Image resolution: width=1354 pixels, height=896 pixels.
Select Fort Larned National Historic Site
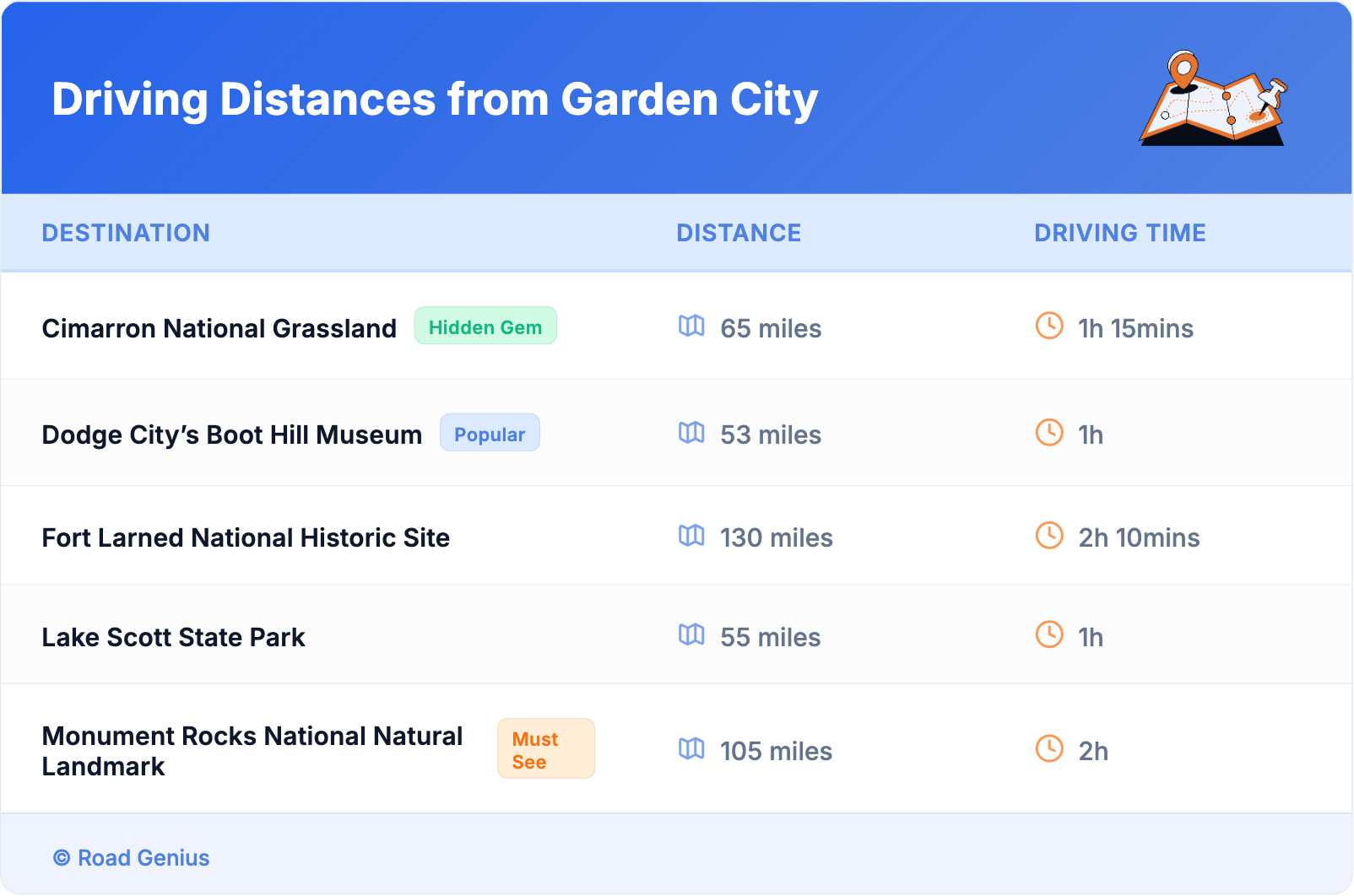[246, 537]
